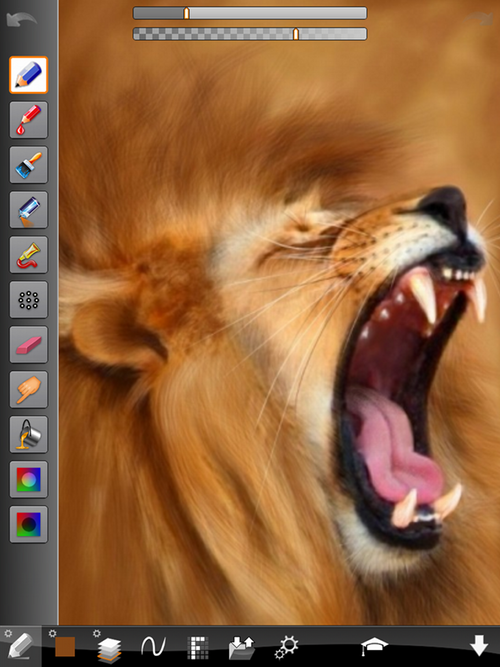
Task: Open the brown current color swatch
Action: [x=65, y=647]
